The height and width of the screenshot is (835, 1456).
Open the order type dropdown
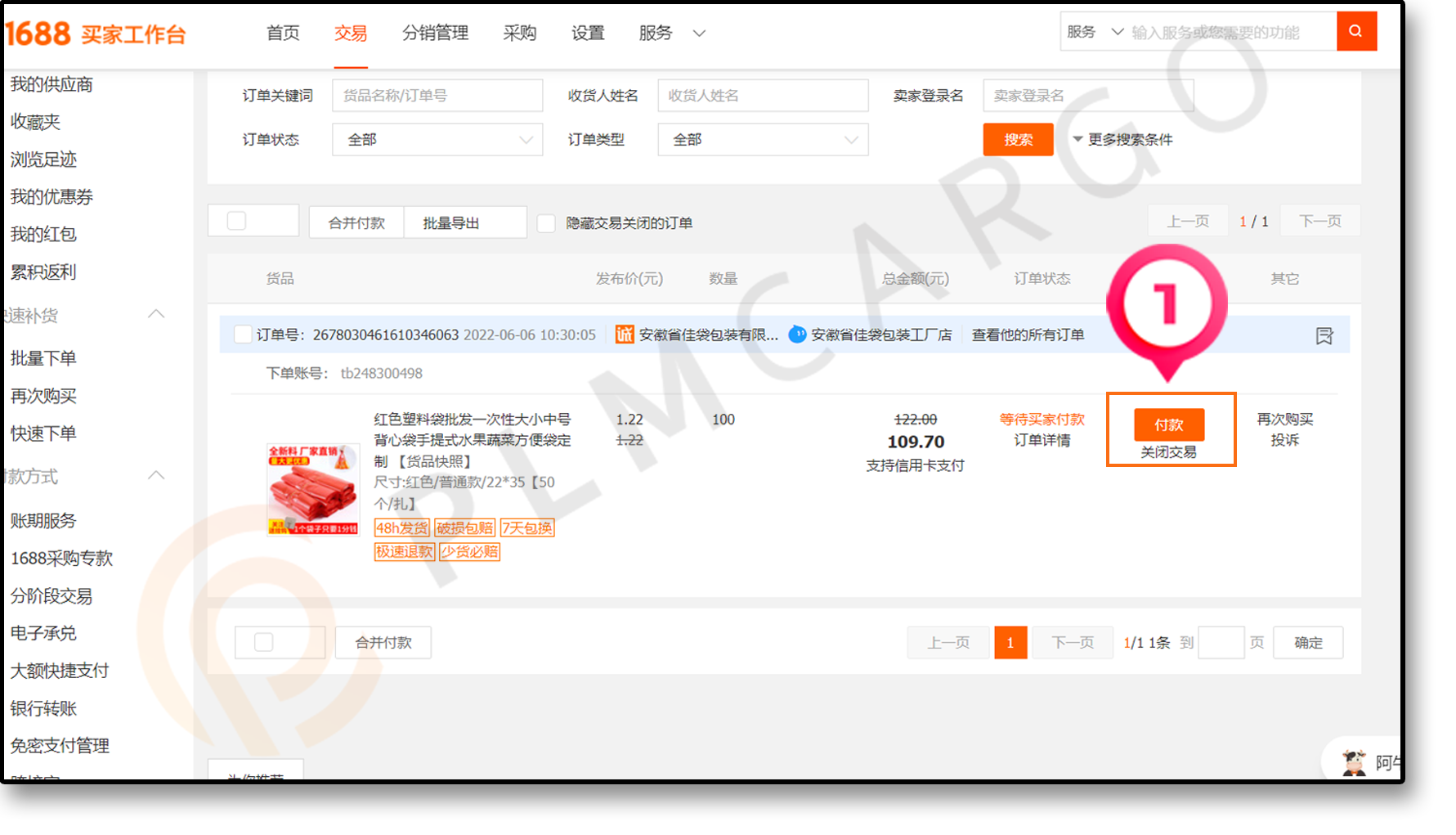(762, 140)
